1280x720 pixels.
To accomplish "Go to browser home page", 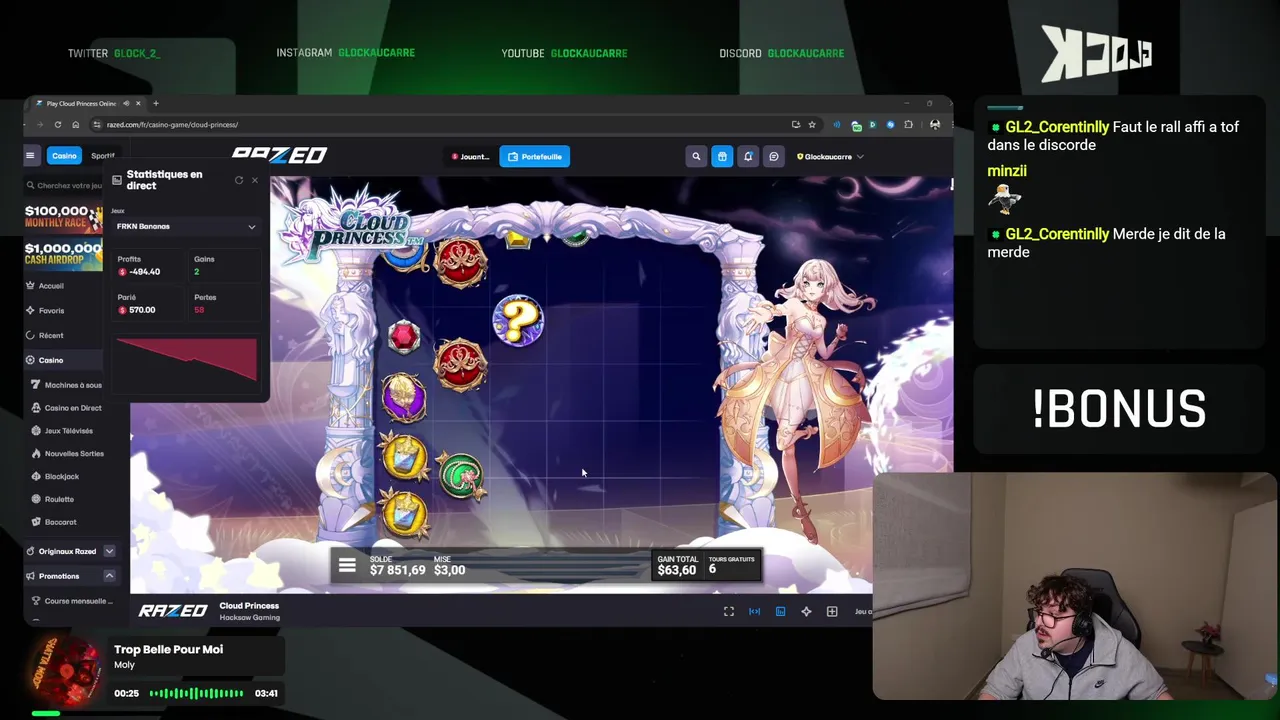I will 75,125.
